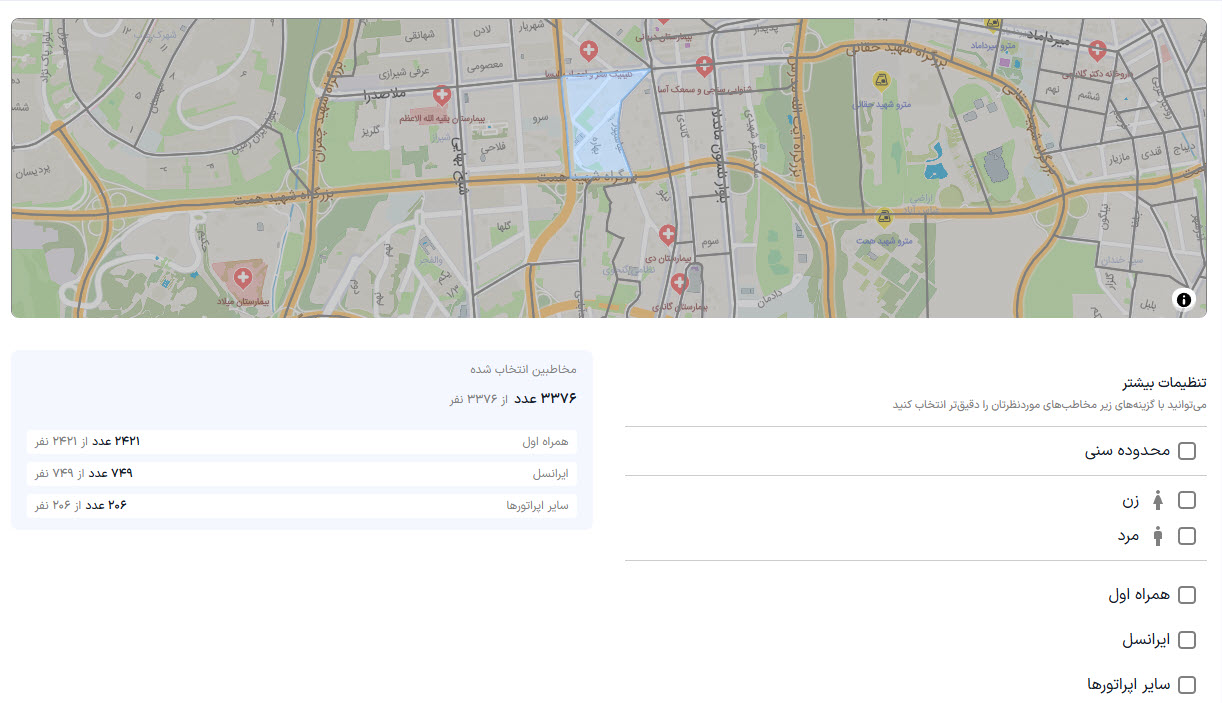Enable the محدوده سنی age range checkbox
The width and height of the screenshot is (1222, 703).
tap(1187, 451)
